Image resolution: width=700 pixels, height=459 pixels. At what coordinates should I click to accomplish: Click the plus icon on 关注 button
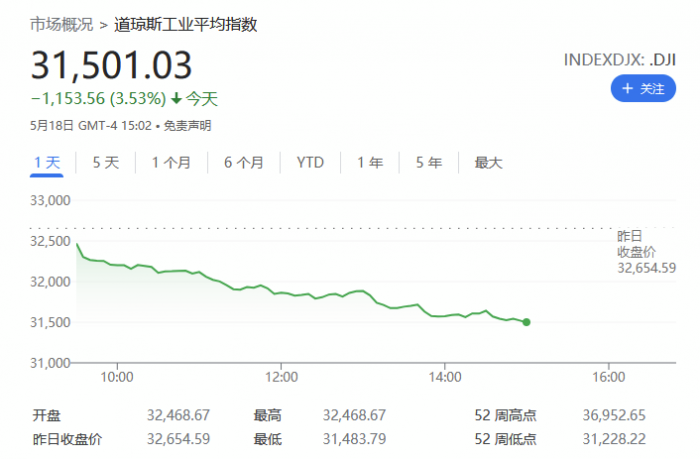click(628, 89)
